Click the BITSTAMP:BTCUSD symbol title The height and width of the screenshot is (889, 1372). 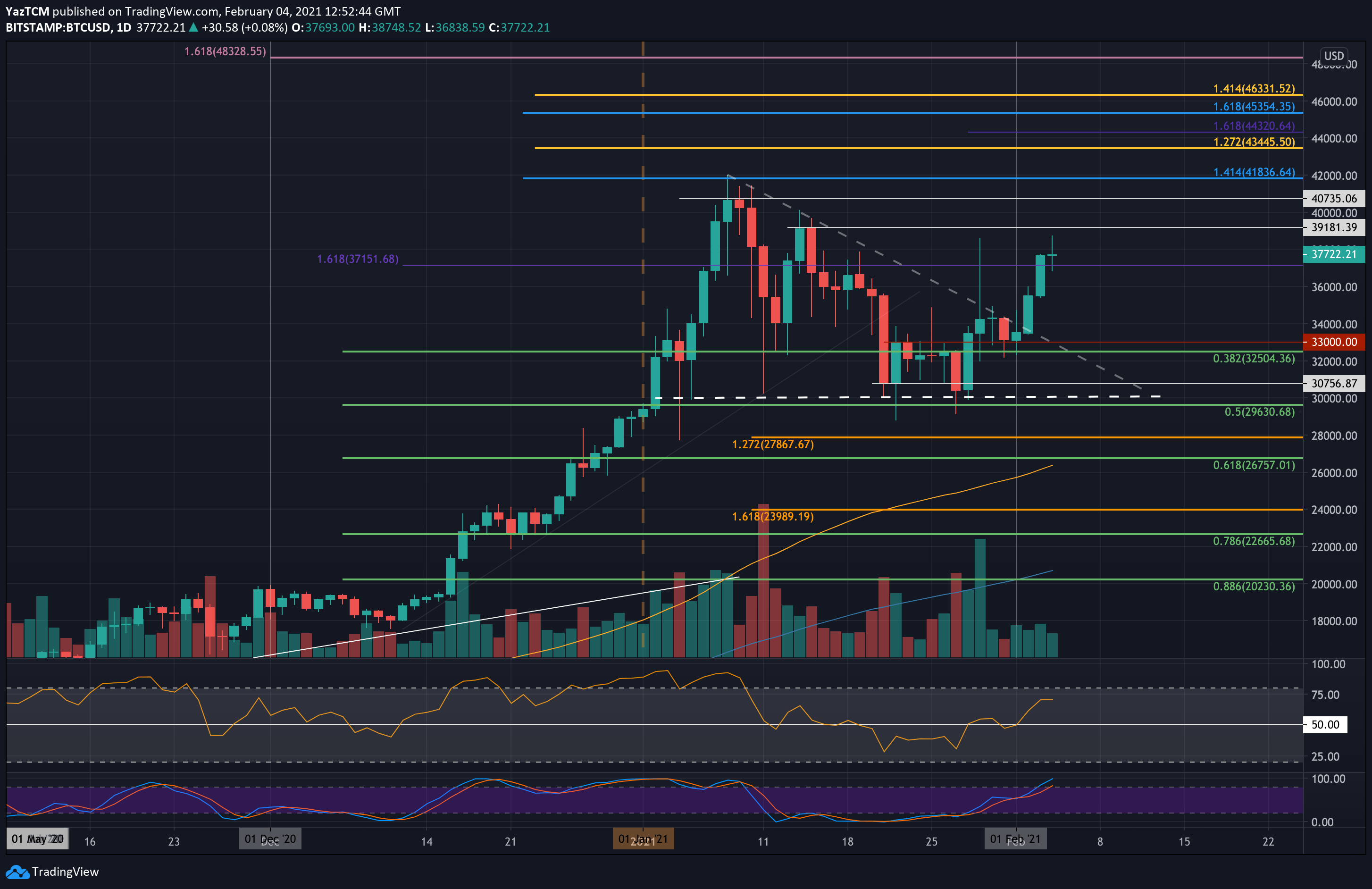[x=59, y=28]
